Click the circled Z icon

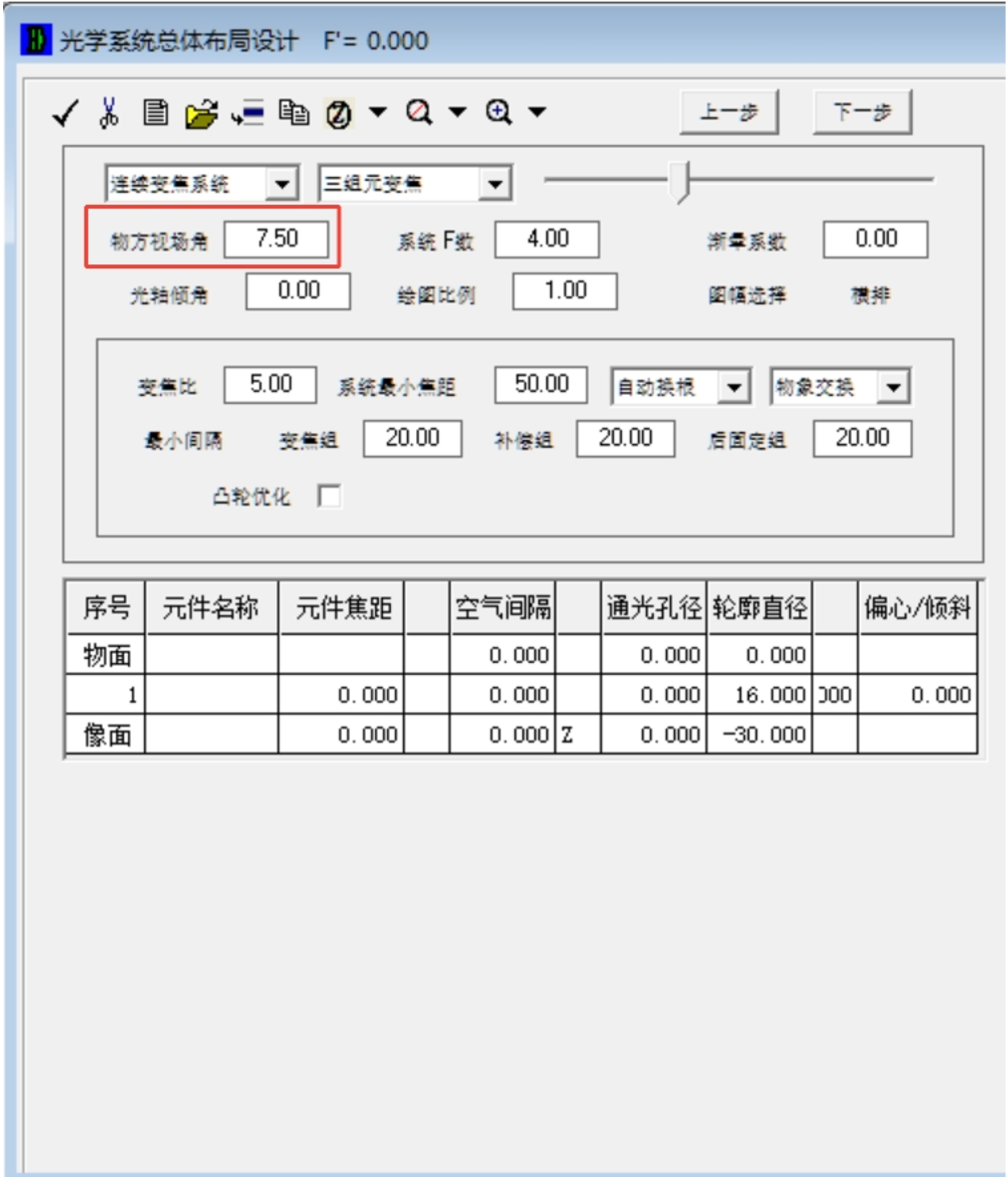(339, 114)
